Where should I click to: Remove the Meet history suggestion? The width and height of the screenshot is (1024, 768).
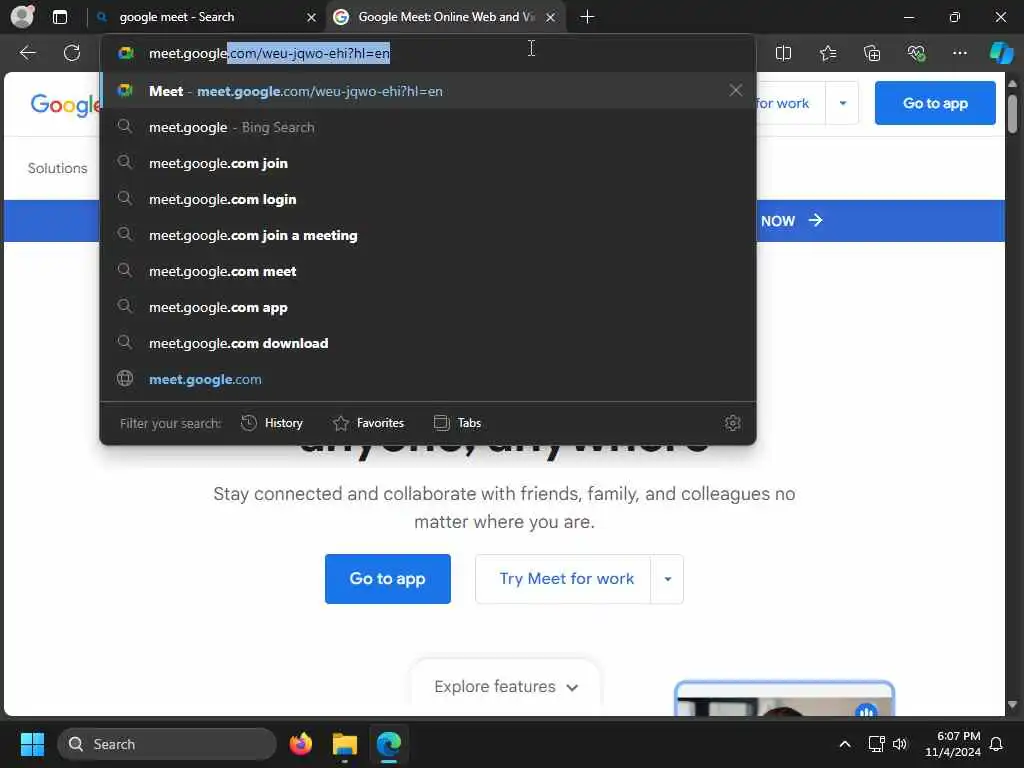click(735, 90)
